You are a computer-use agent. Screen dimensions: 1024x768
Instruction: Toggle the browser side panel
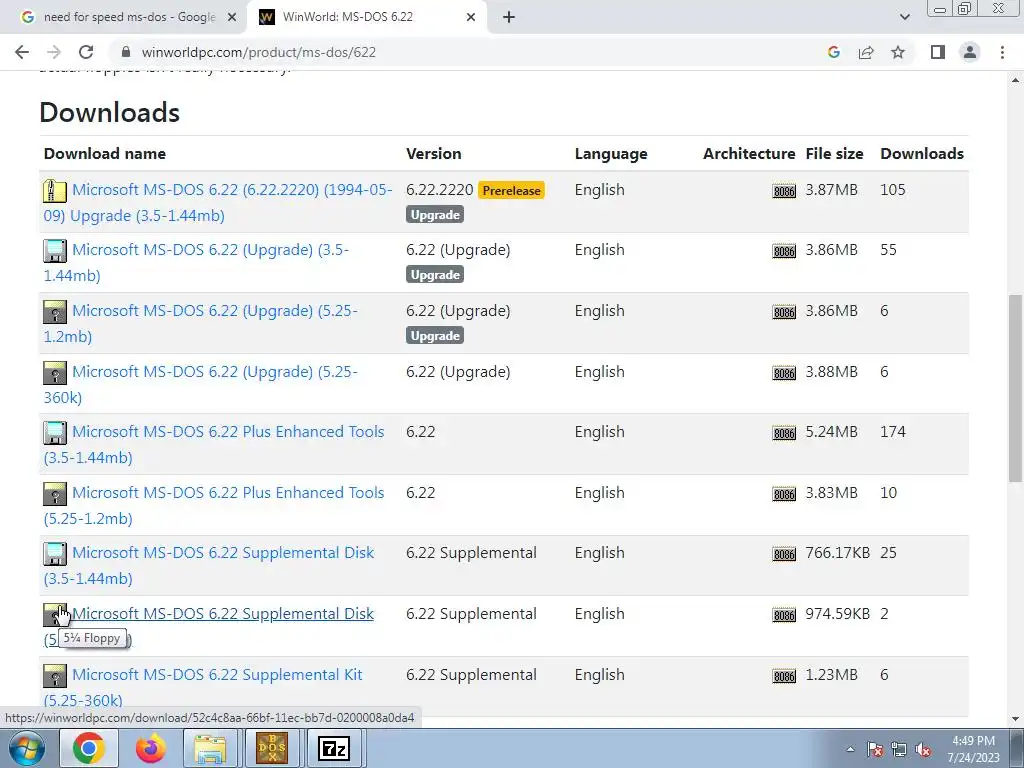coord(938,52)
